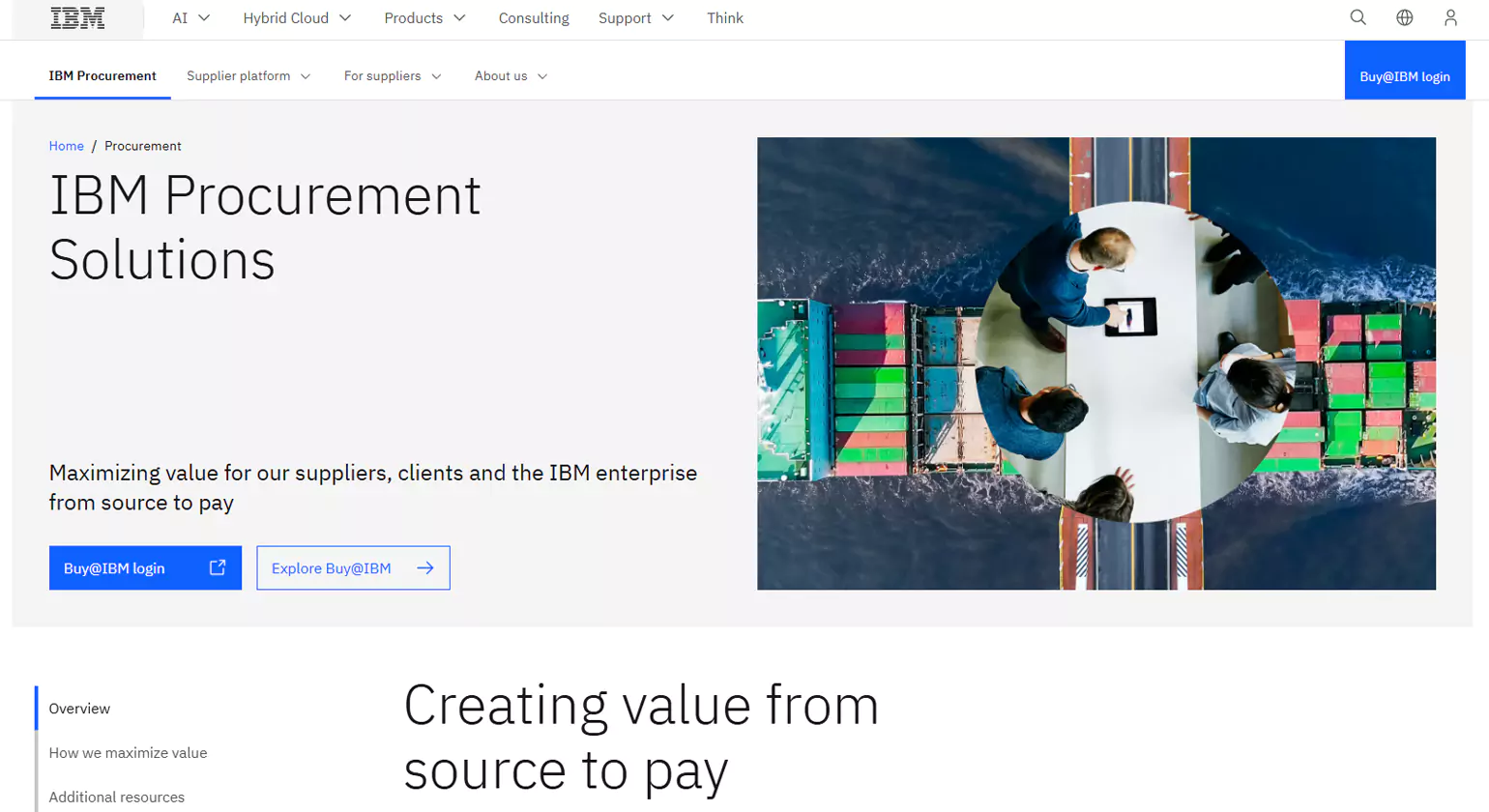Open the search magnifier icon
1489x812 pixels.
point(1358,18)
